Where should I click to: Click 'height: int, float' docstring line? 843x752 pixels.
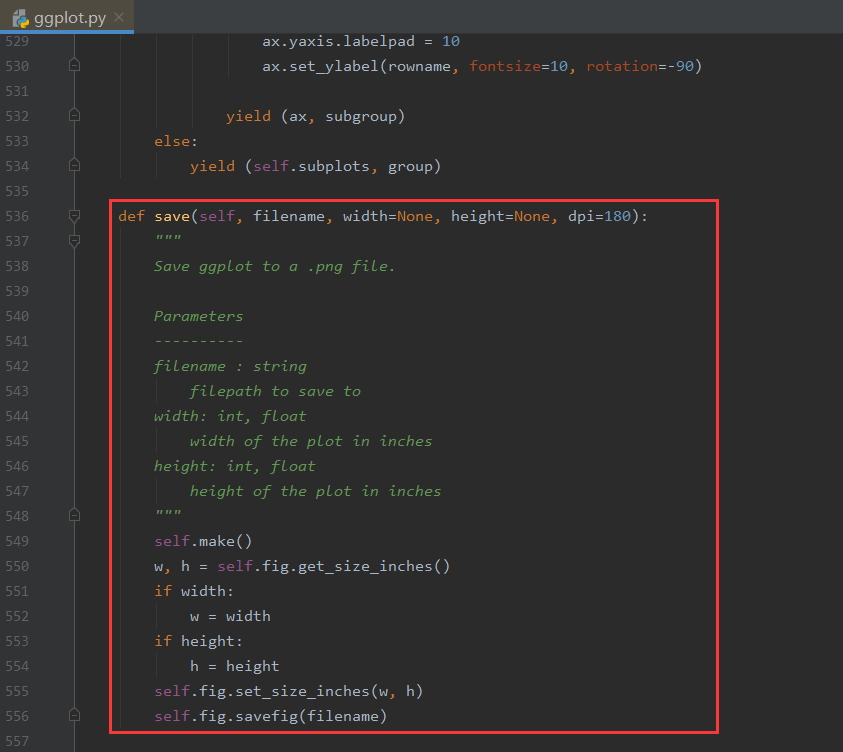pos(234,466)
